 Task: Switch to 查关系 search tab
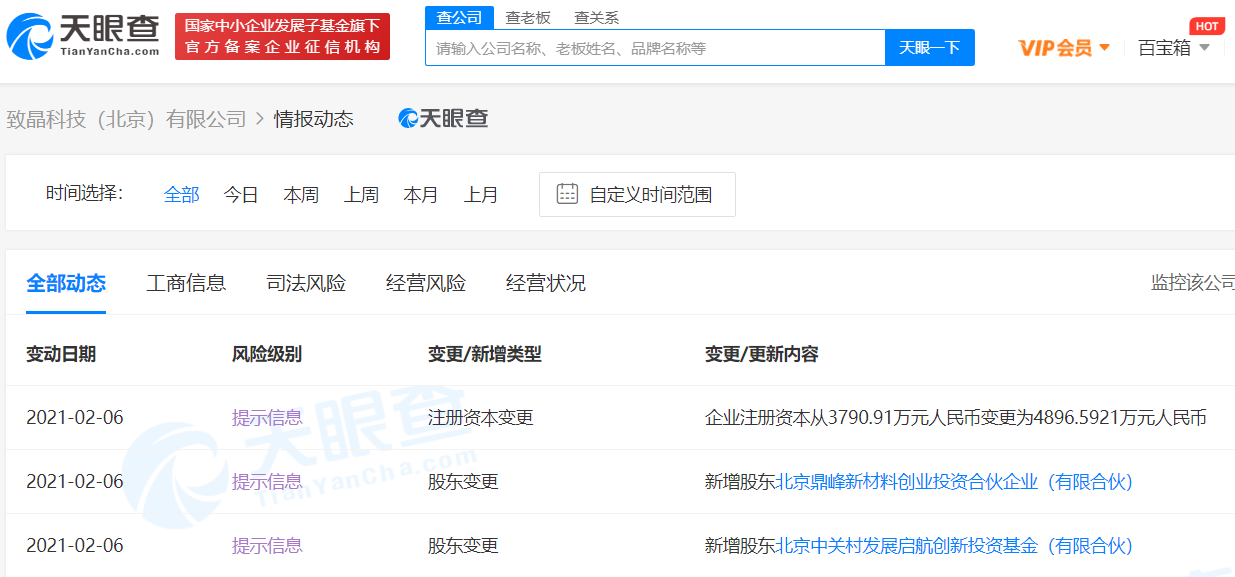pos(596,17)
